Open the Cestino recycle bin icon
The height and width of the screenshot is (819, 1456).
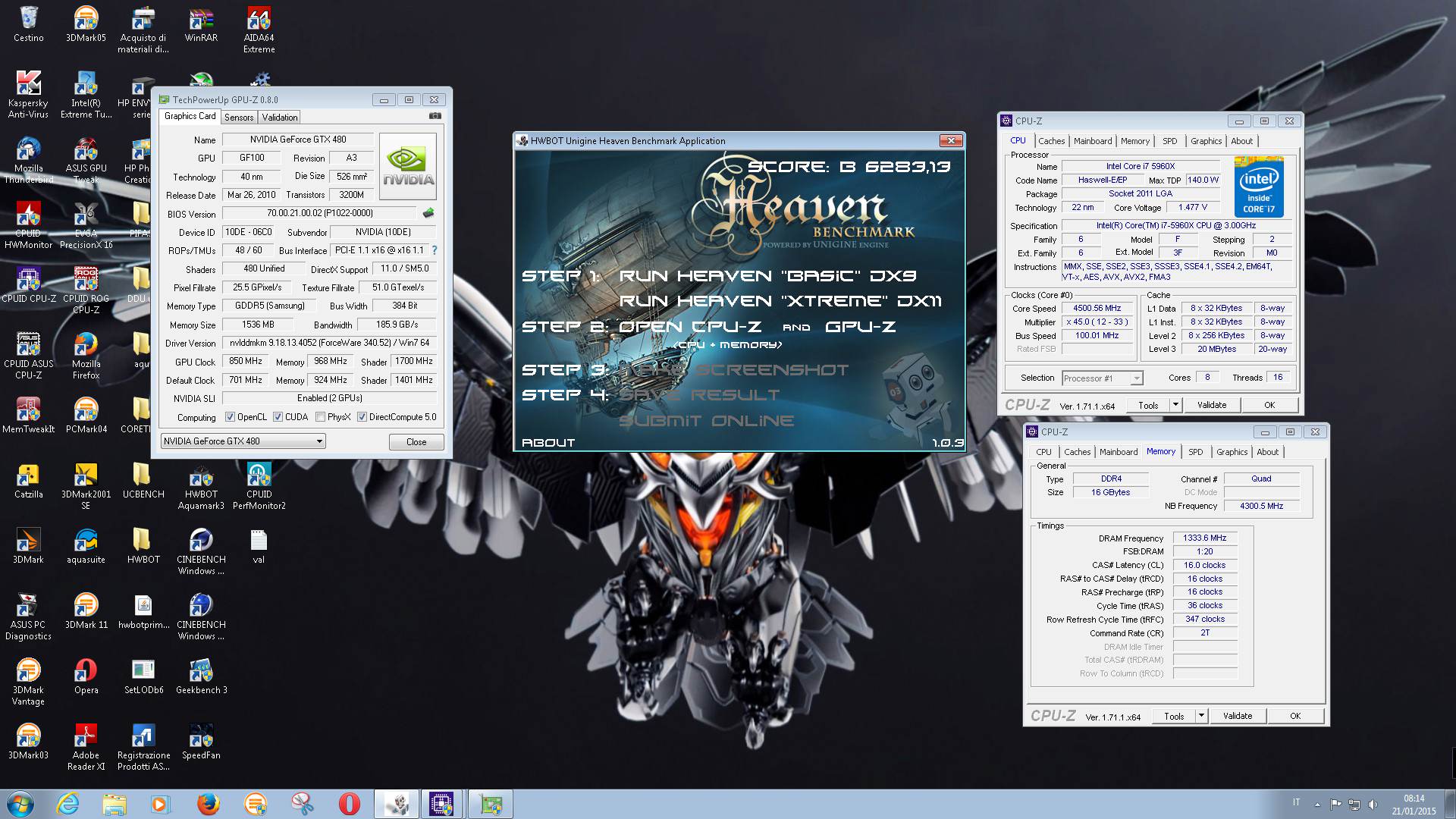[29, 23]
